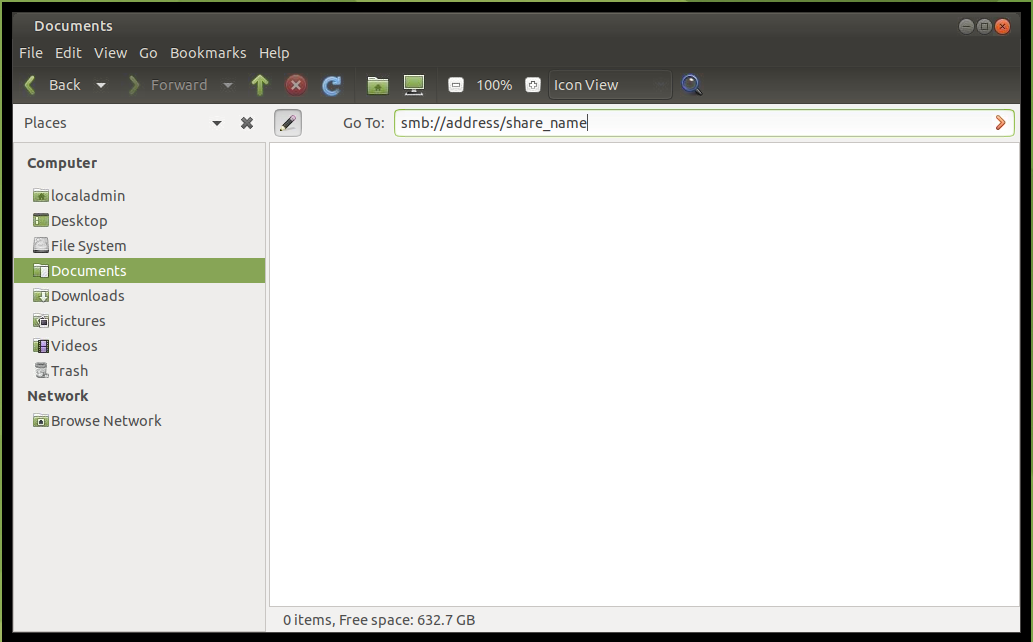Screen dimensions: 1033x642
Task: Open the Home folder toolbar icon
Action: (x=377, y=85)
